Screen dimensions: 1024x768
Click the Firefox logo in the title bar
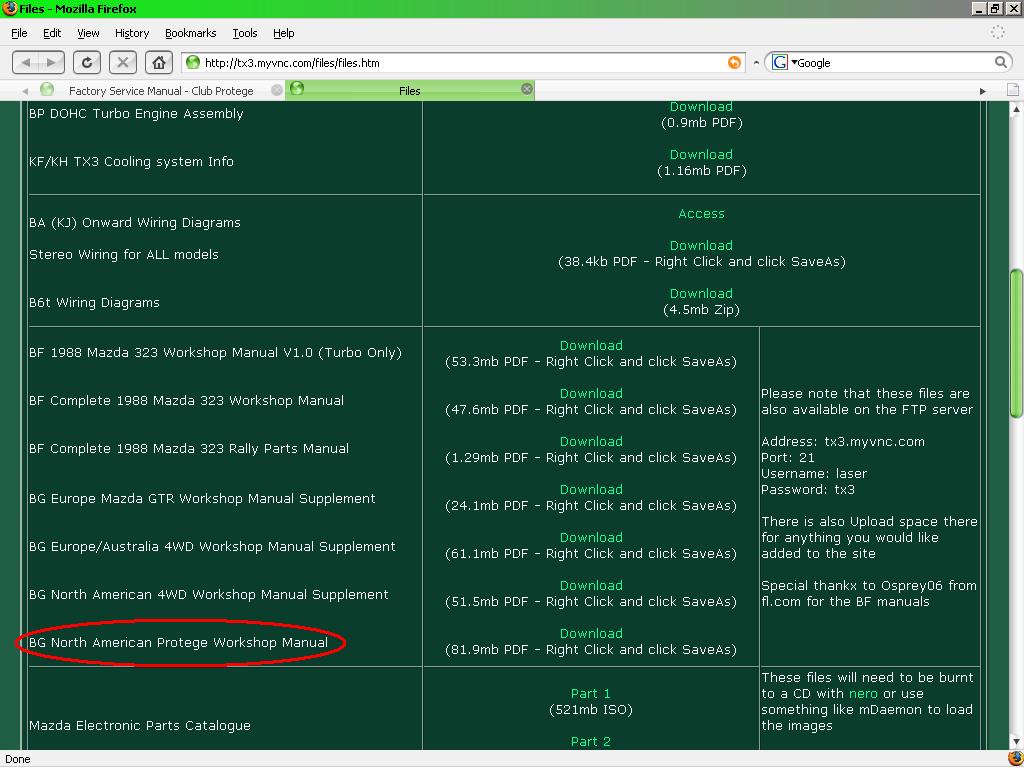pyautogui.click(x=9, y=8)
